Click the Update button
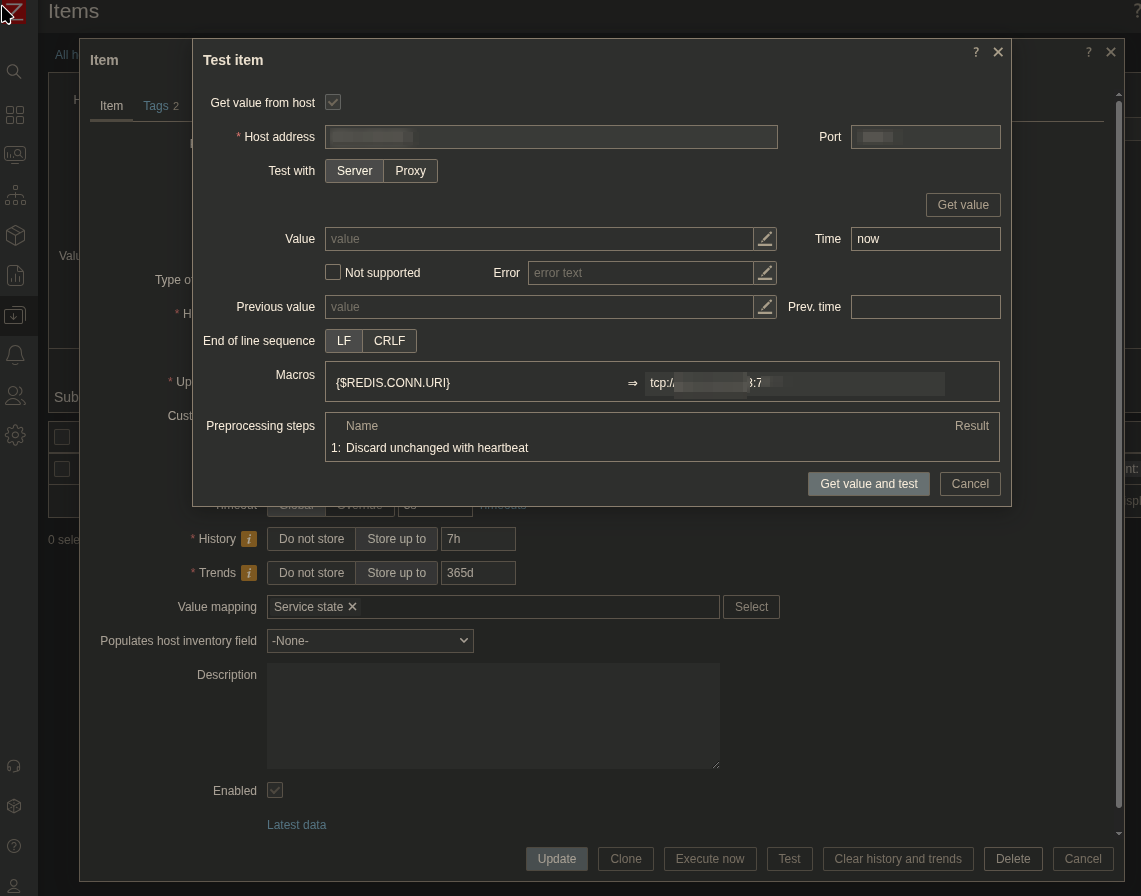This screenshot has width=1141, height=896. [x=557, y=859]
